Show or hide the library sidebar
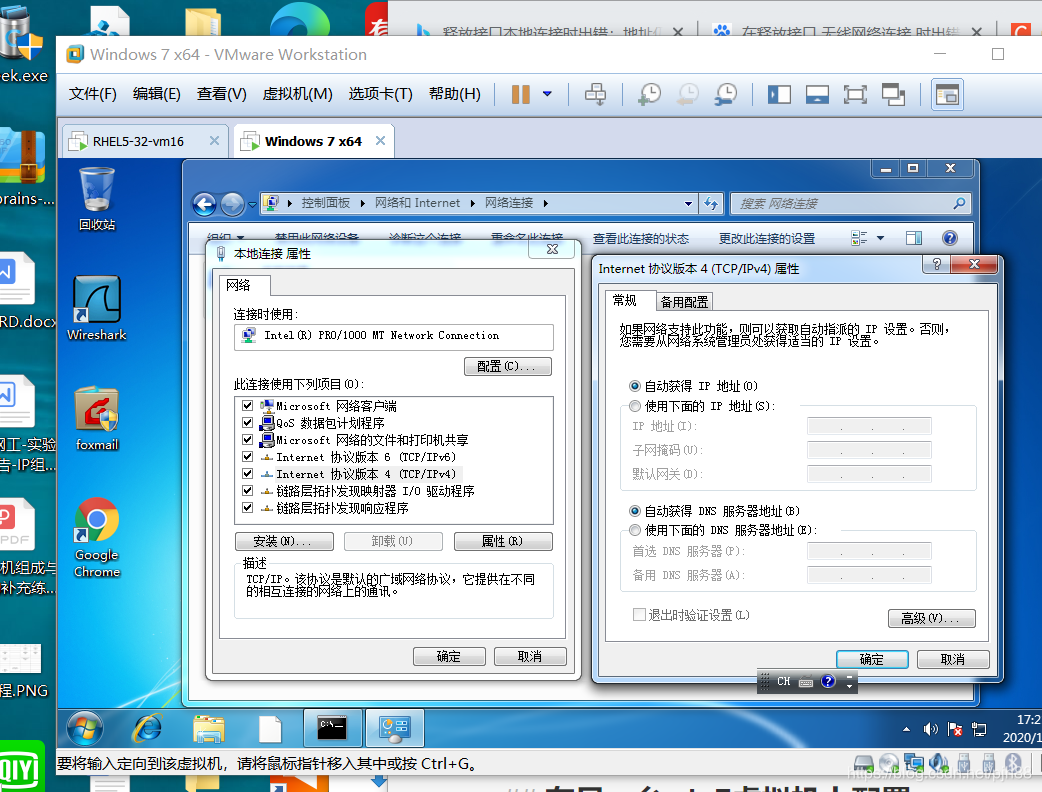Viewport: 1042px width, 792px height. pos(779,94)
